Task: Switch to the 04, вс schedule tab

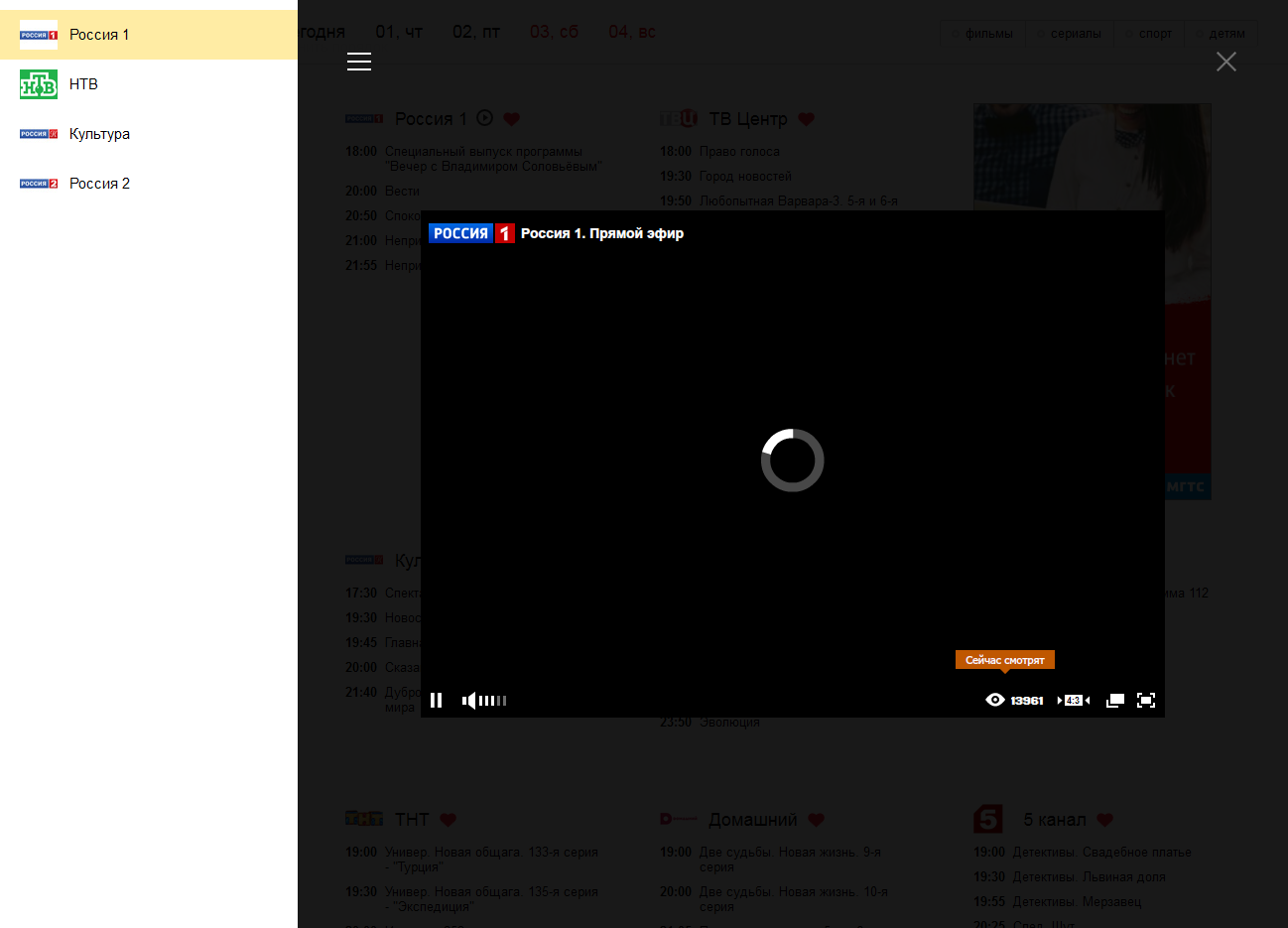Action: (631, 31)
